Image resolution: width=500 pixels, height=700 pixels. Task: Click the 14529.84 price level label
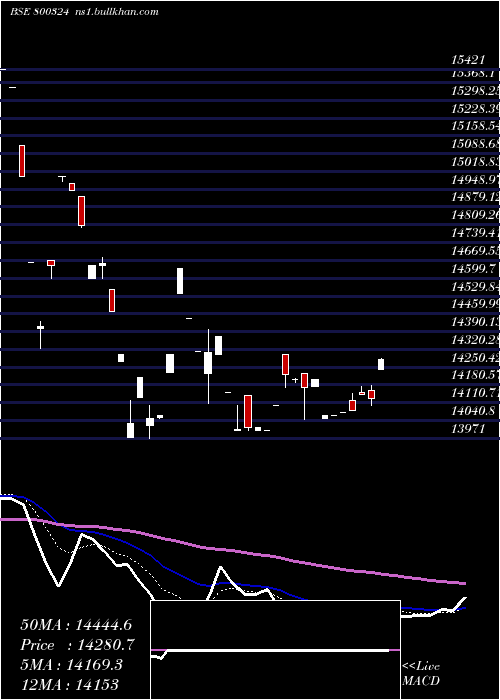coord(475,286)
